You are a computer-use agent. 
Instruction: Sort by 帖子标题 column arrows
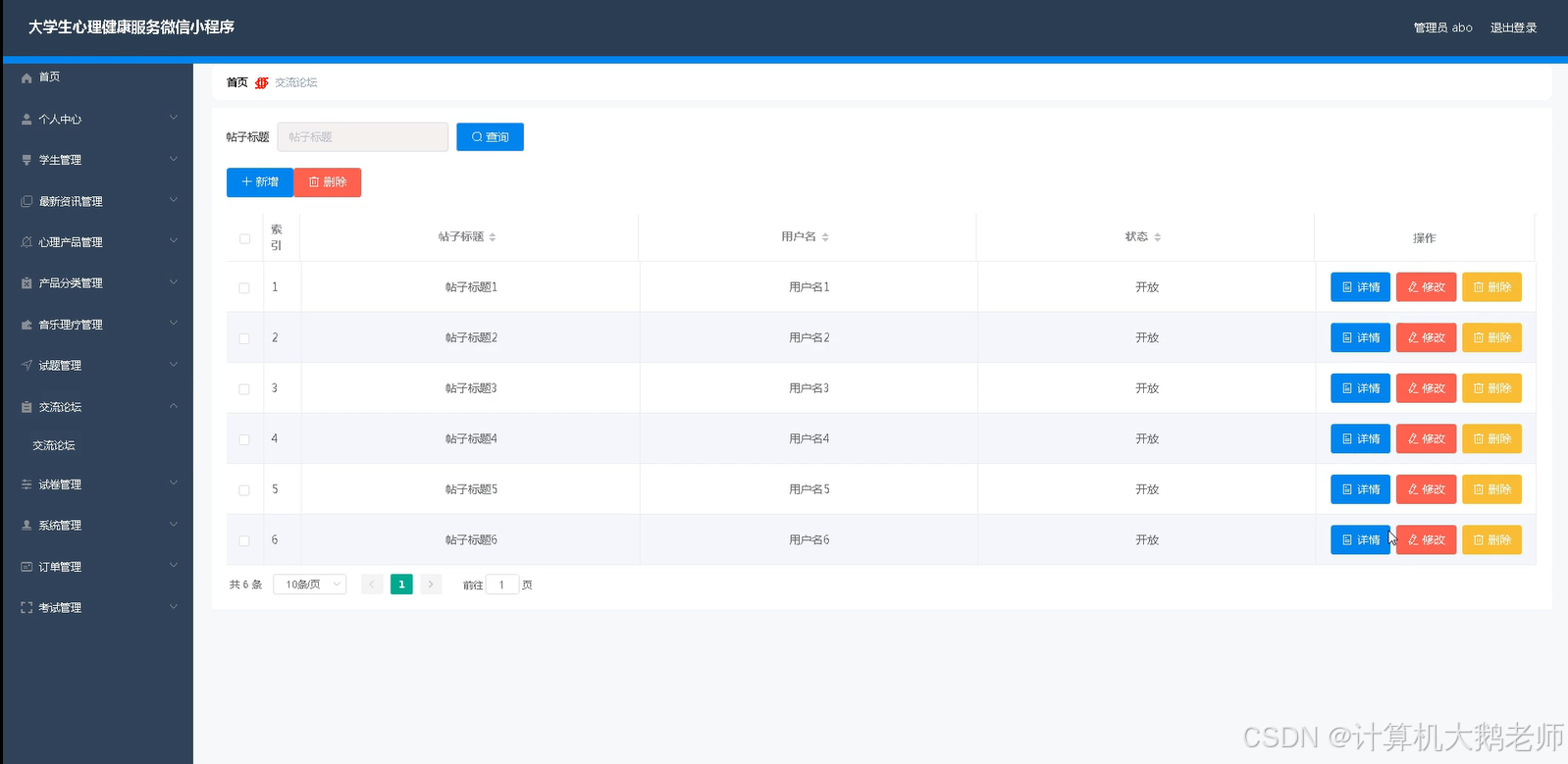point(493,237)
